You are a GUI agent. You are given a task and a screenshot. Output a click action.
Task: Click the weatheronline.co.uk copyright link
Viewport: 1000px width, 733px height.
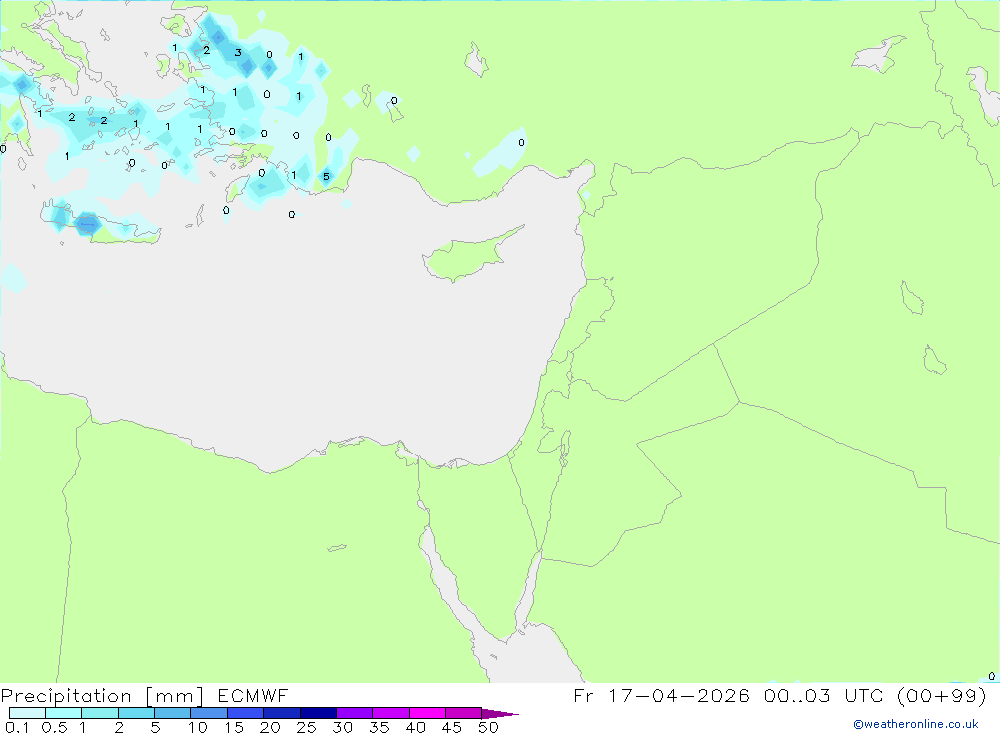tap(915, 724)
